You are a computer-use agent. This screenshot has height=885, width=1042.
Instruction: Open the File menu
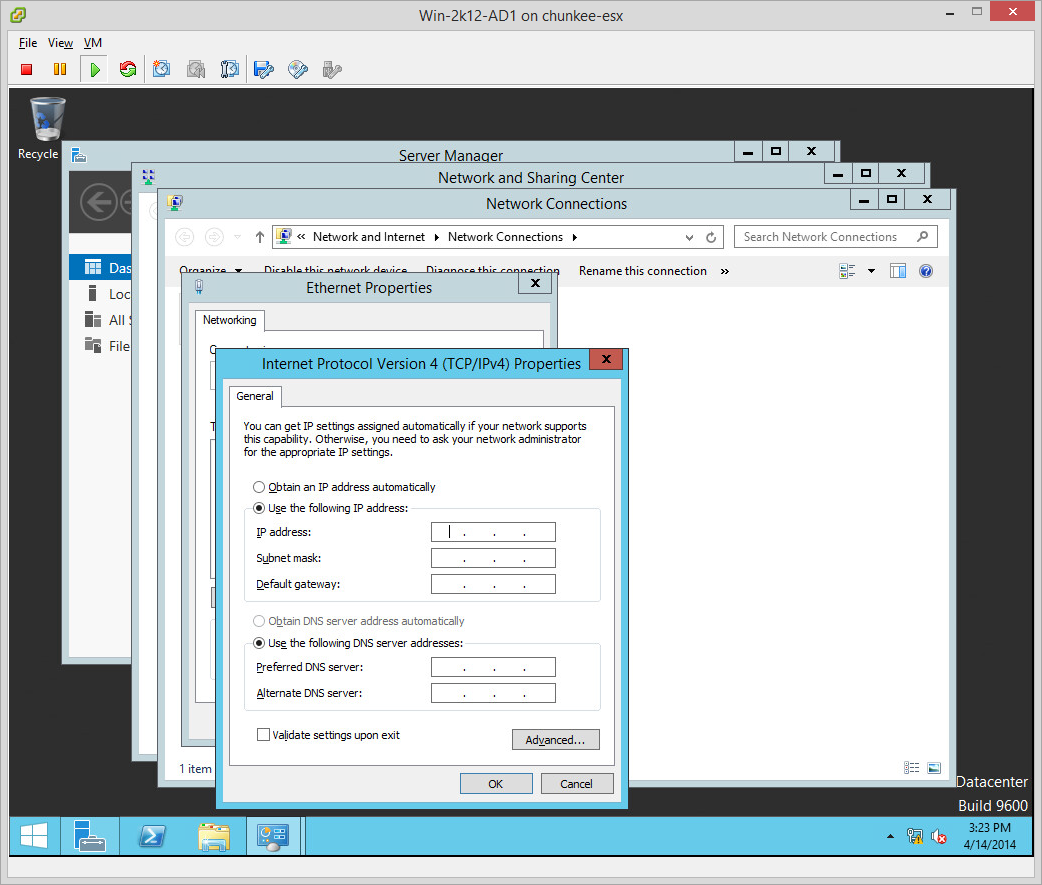[28, 43]
